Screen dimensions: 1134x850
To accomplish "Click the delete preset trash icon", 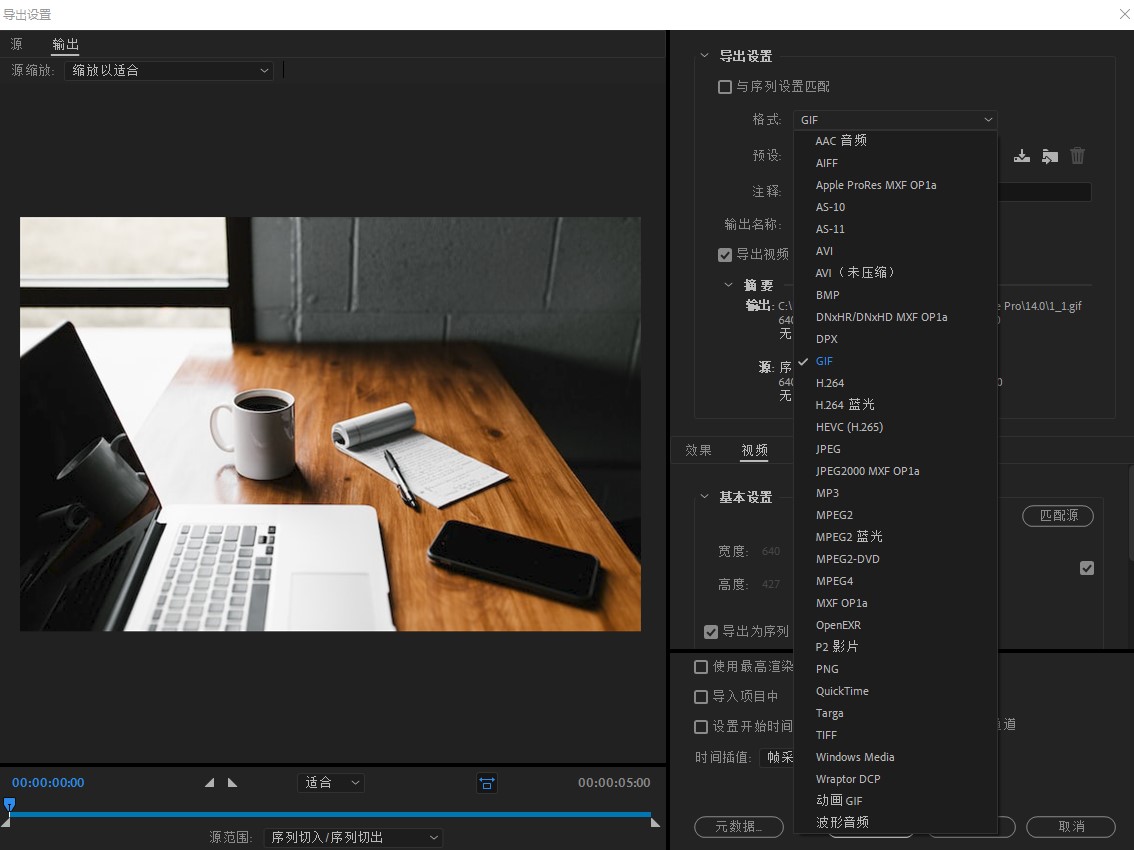I will 1077,156.
